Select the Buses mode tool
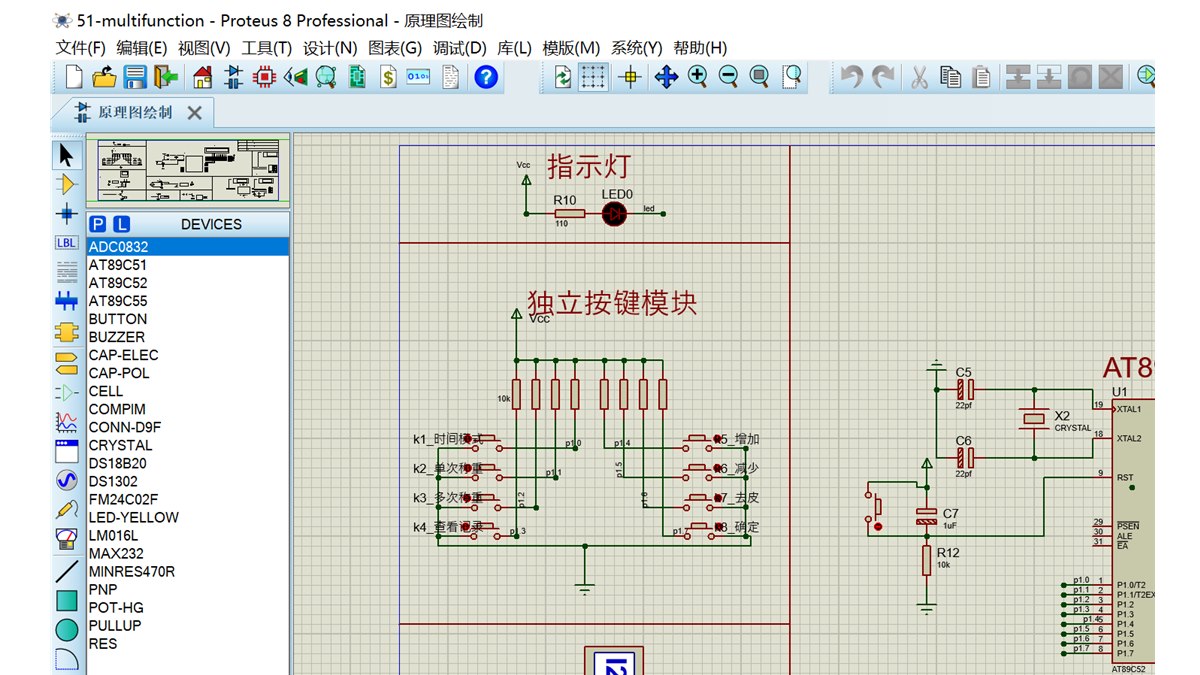The width and height of the screenshot is (1200, 675). pyautogui.click(x=66, y=300)
